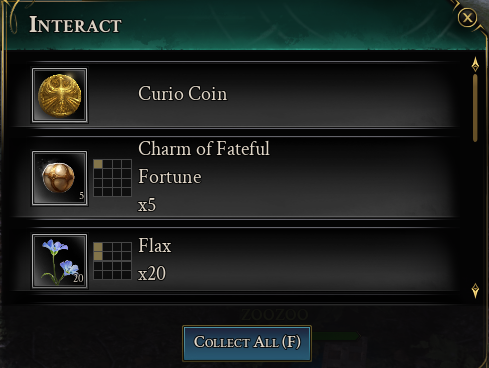Click the scroll down arrow on loot list
The height and width of the screenshot is (368, 489).
(x=475, y=291)
